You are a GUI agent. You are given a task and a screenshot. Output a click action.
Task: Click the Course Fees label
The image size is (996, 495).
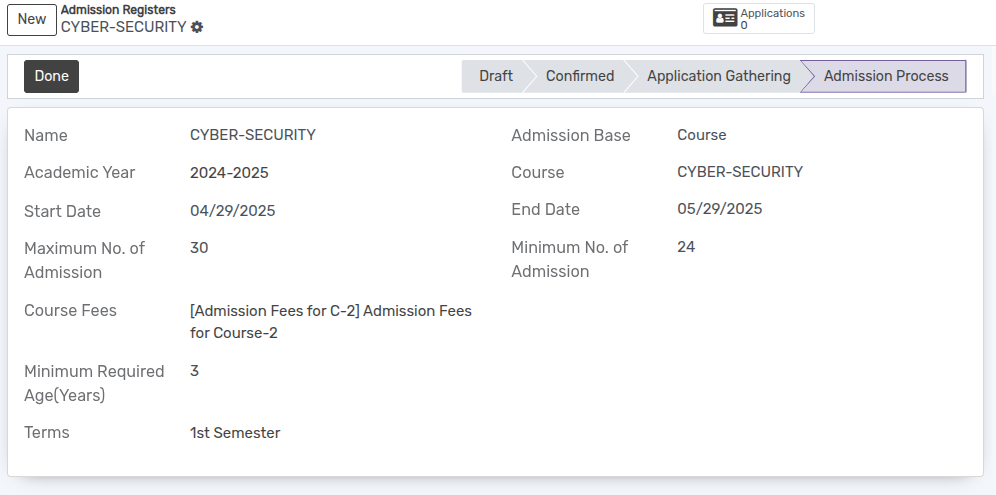(71, 310)
